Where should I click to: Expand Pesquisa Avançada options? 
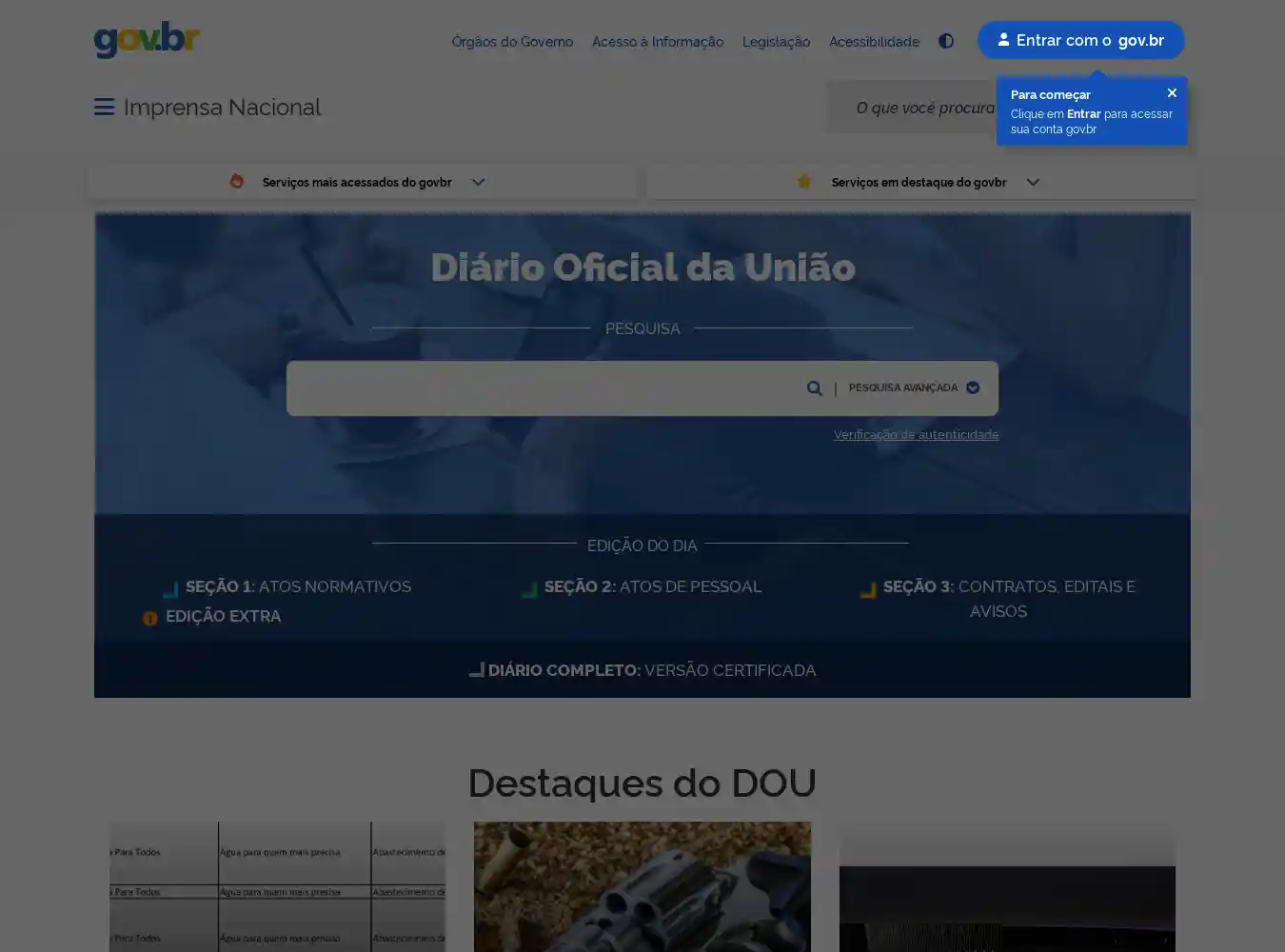click(x=914, y=387)
